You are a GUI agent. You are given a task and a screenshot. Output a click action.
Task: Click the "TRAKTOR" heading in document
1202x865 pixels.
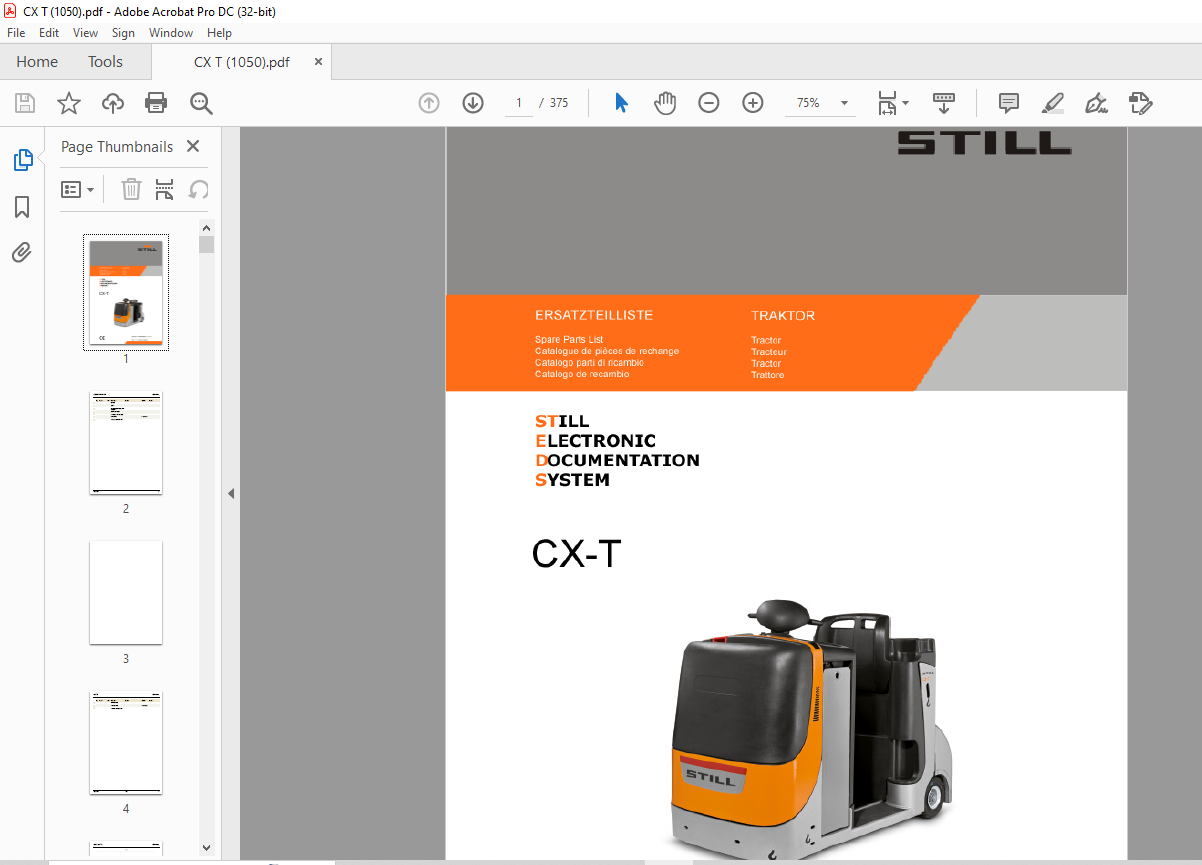783,316
